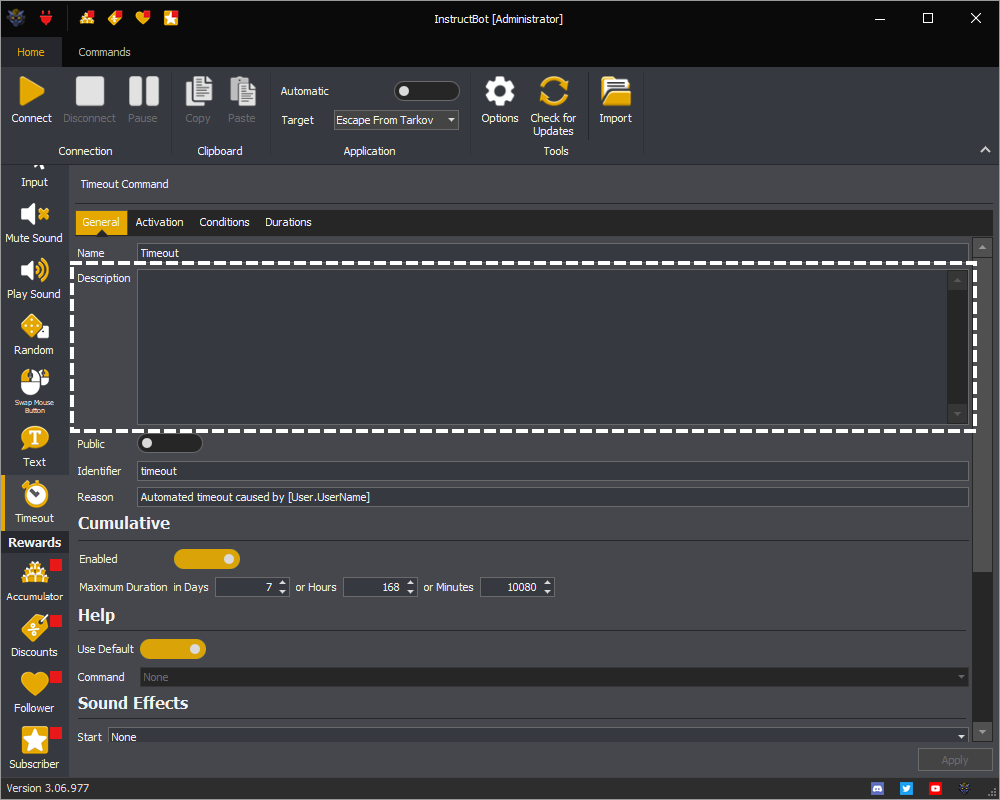The image size is (1000, 800).
Task: Toggle the Public switch
Action: click(x=170, y=443)
